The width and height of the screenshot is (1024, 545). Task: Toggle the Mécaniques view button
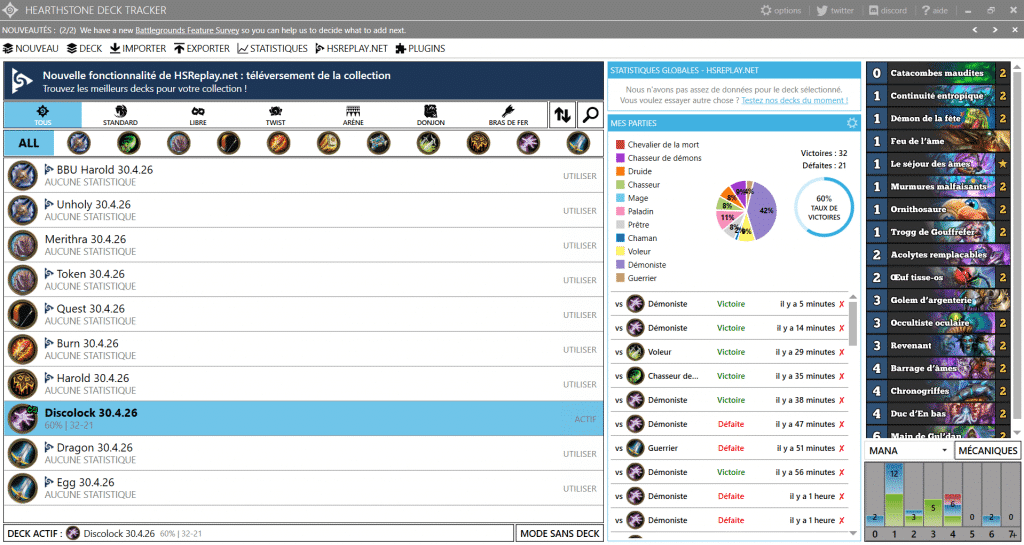987,450
